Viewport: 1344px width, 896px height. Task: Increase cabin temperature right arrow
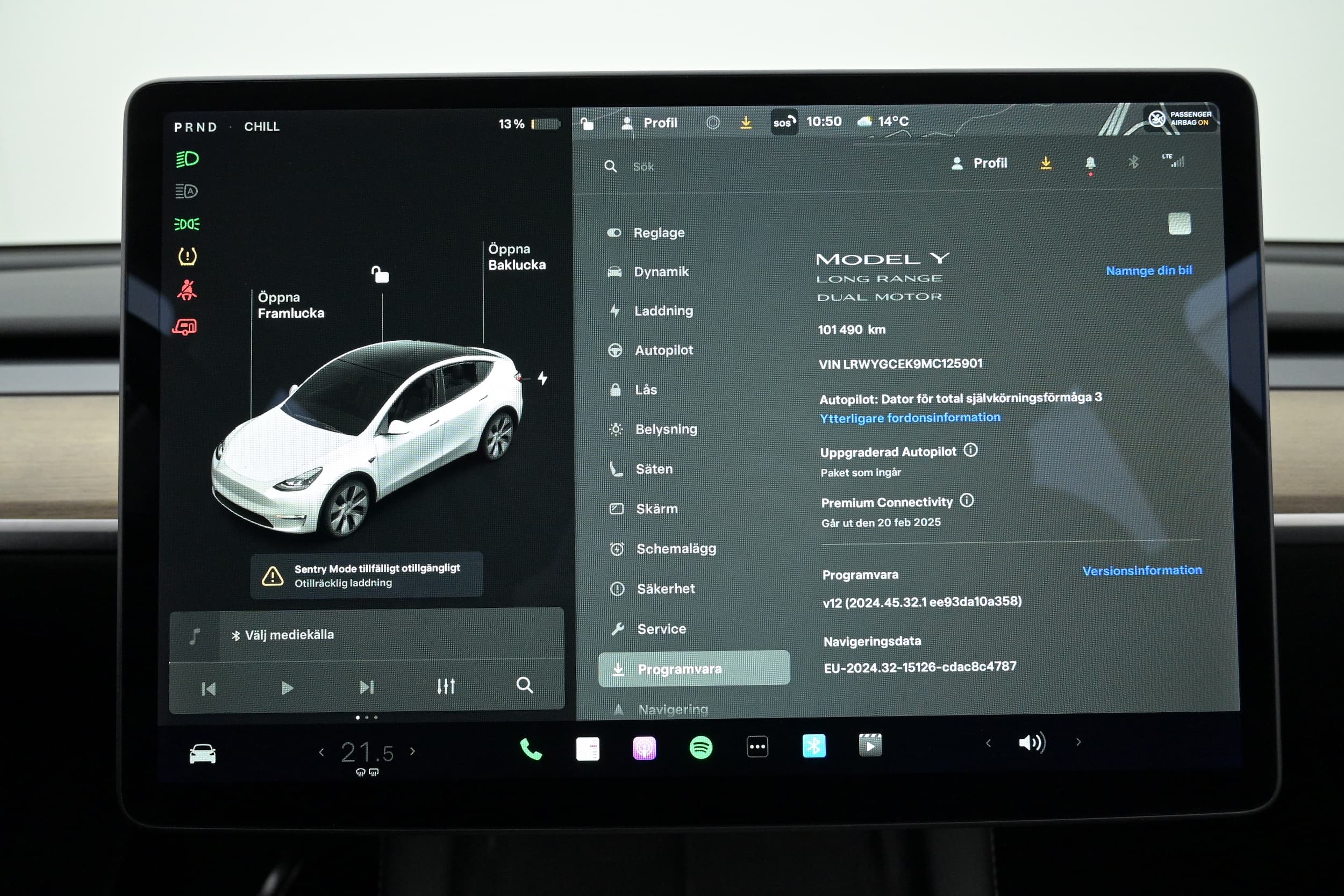412,751
